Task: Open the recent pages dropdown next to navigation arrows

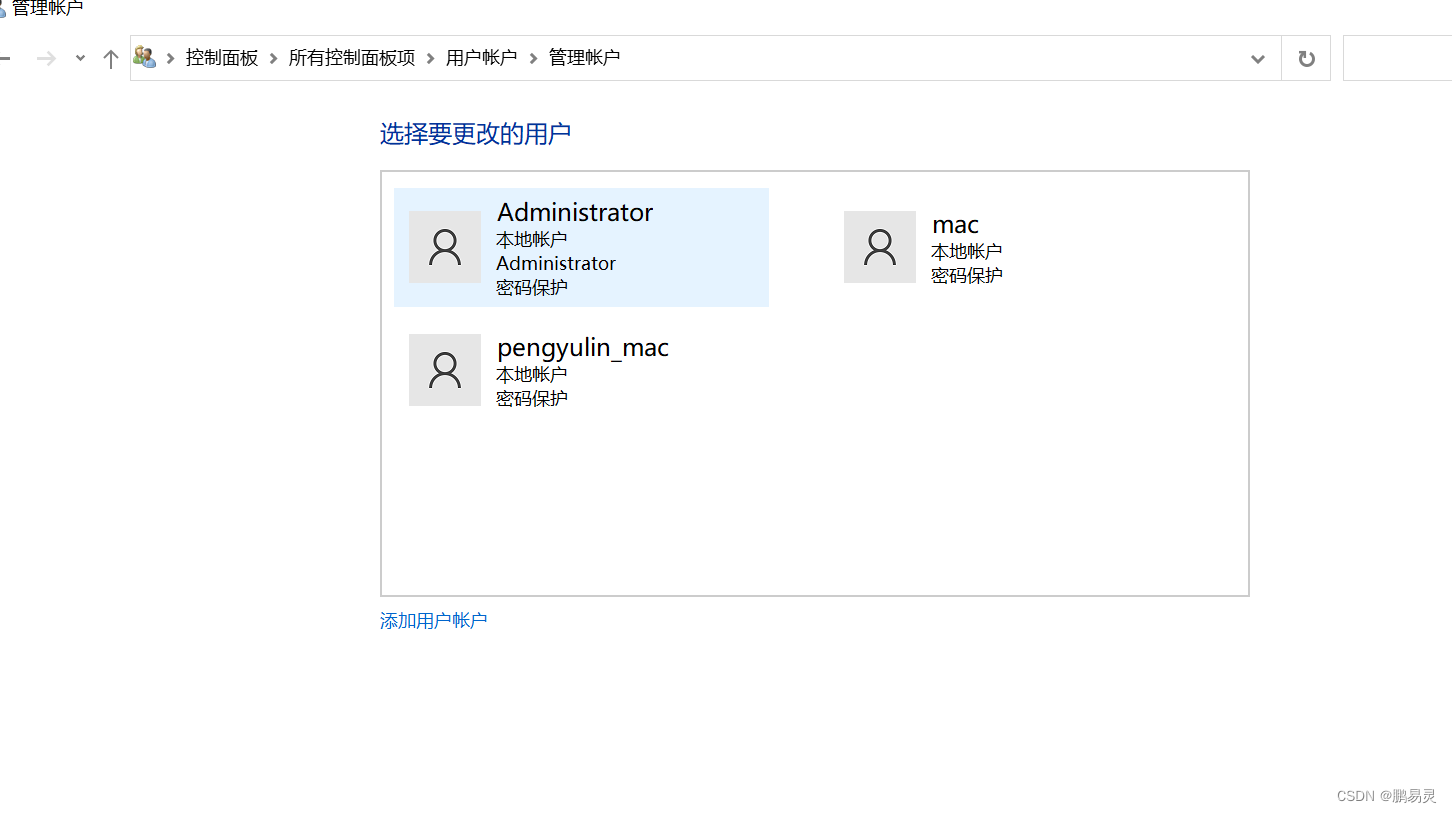Action: coord(80,57)
